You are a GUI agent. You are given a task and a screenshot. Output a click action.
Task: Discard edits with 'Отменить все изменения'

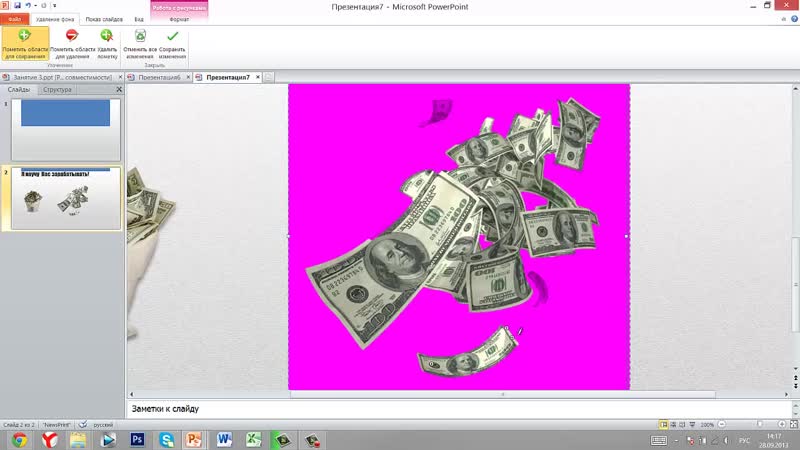point(140,44)
